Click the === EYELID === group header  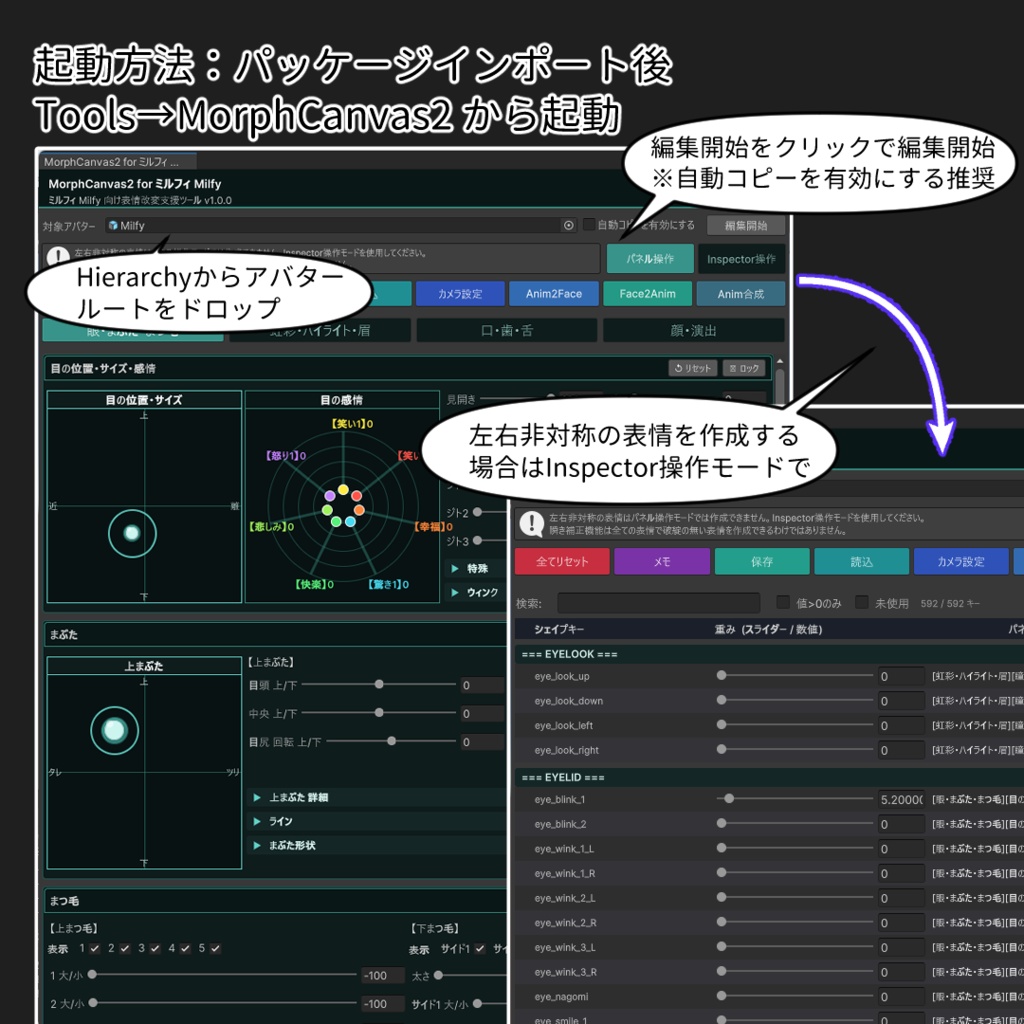tap(769, 777)
